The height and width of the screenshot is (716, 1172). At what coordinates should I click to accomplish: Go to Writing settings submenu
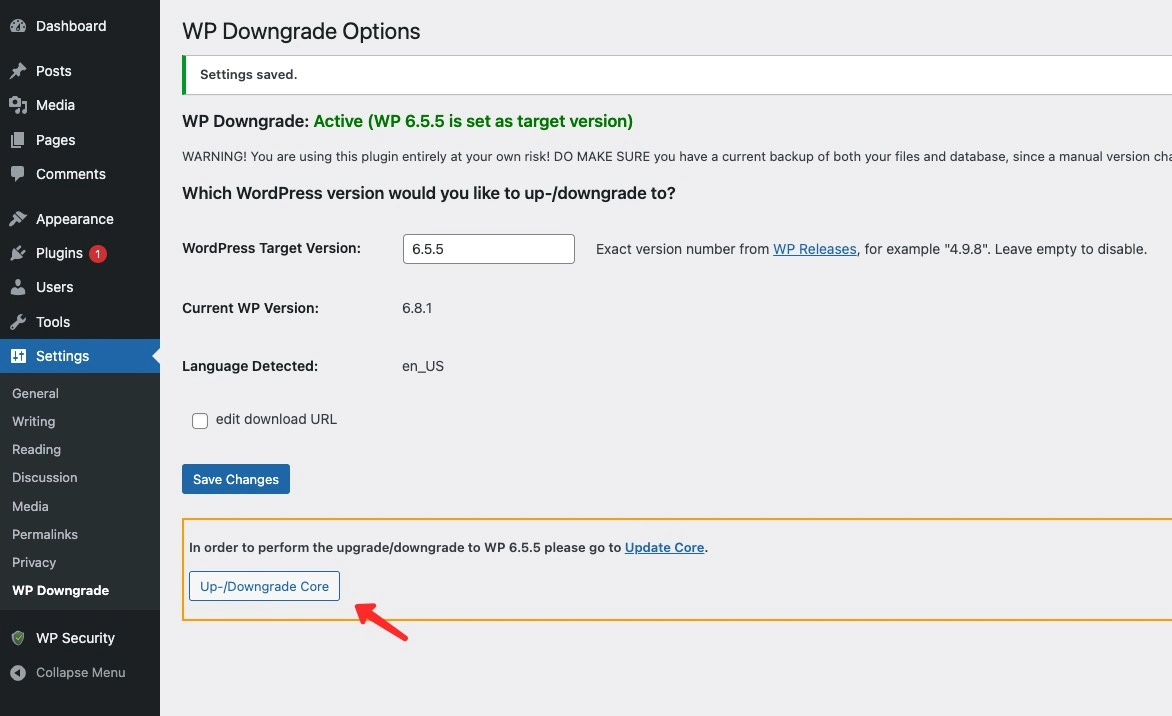tap(34, 422)
